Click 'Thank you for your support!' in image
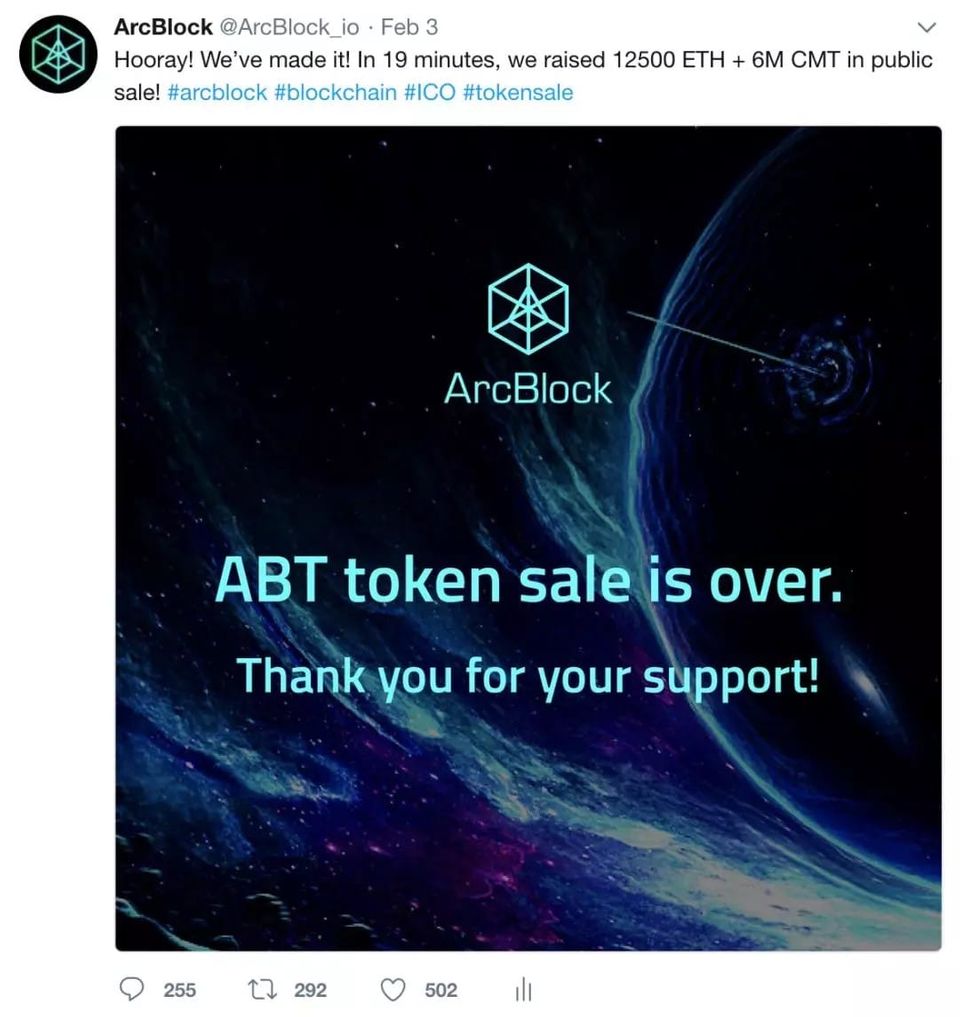 [528, 677]
